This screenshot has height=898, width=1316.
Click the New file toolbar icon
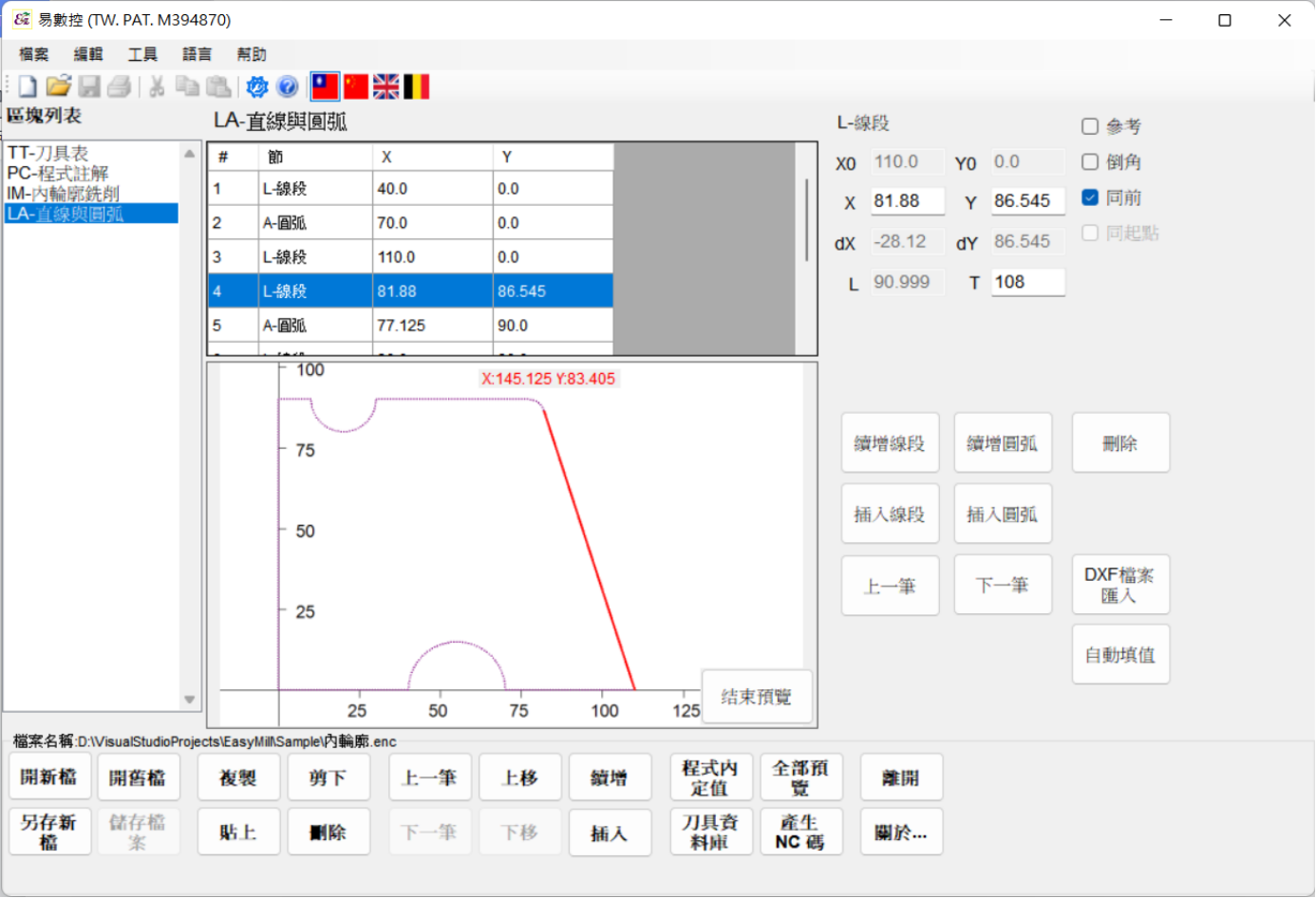pos(28,87)
